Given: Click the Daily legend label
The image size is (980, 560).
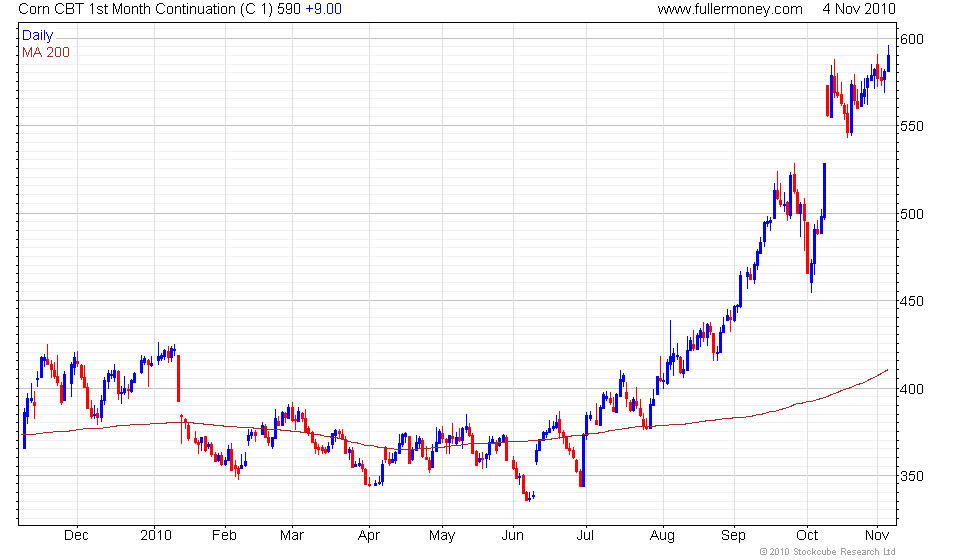Looking at the screenshot, I should [38, 36].
